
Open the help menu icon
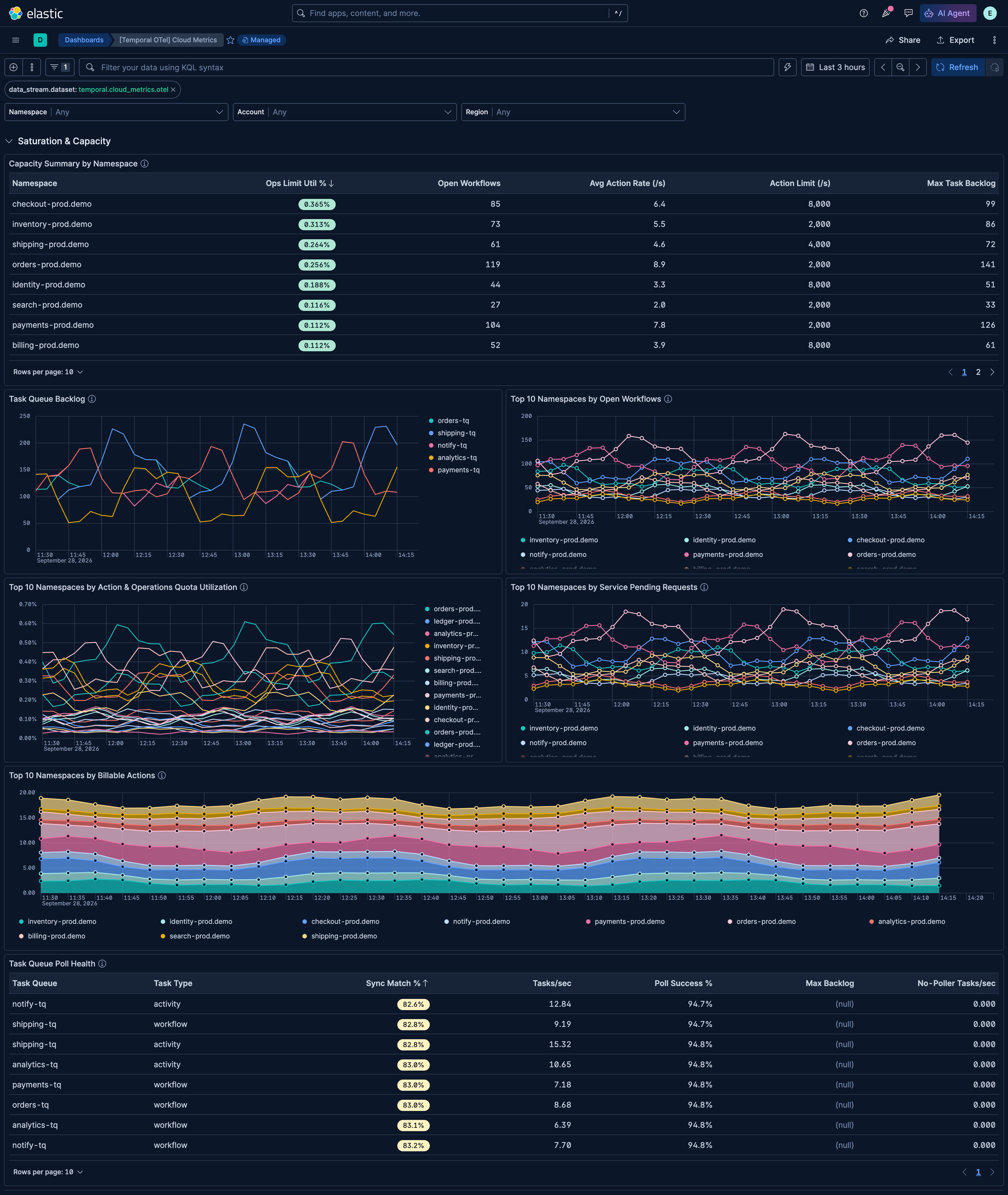pyautogui.click(x=864, y=13)
